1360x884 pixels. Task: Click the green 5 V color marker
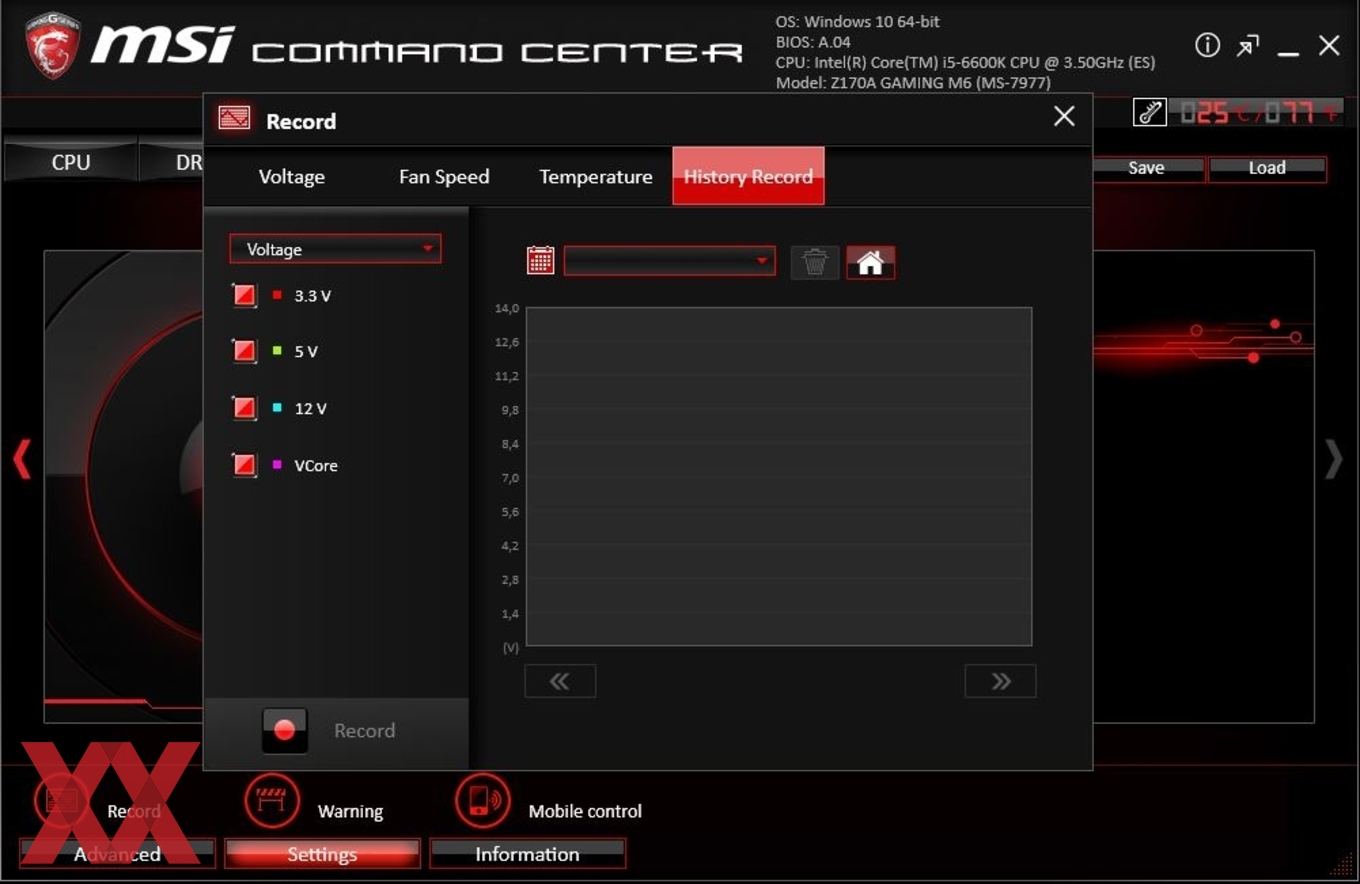pyautogui.click(x=277, y=351)
